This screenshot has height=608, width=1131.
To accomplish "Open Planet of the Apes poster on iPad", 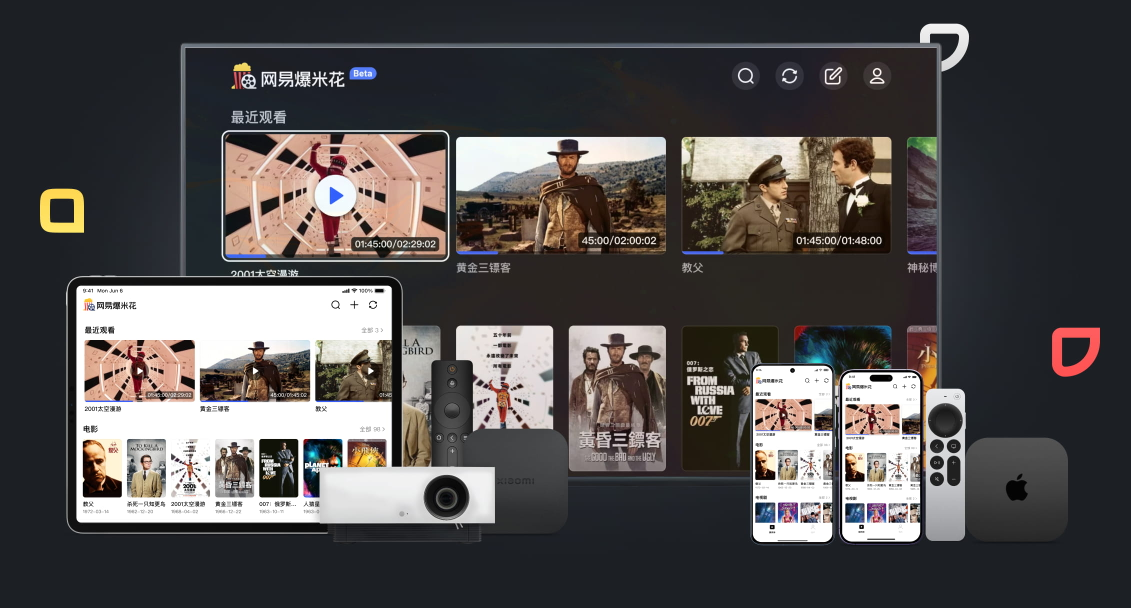I will click(x=322, y=468).
